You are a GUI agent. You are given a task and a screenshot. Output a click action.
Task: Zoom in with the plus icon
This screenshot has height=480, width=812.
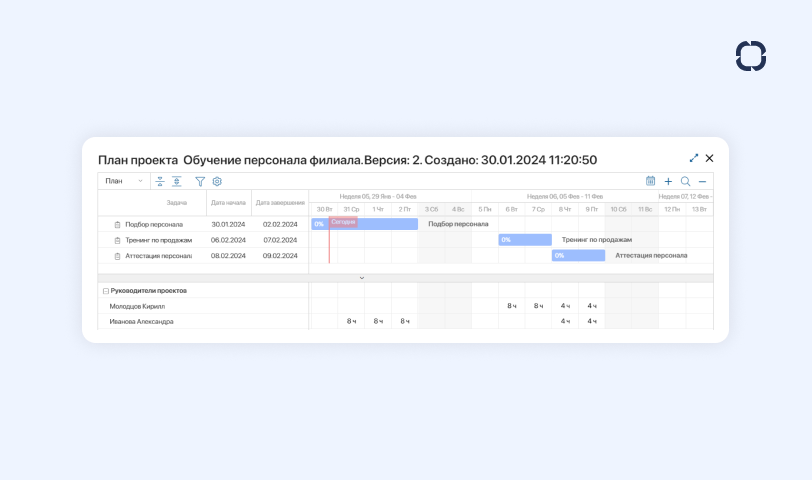(x=668, y=181)
